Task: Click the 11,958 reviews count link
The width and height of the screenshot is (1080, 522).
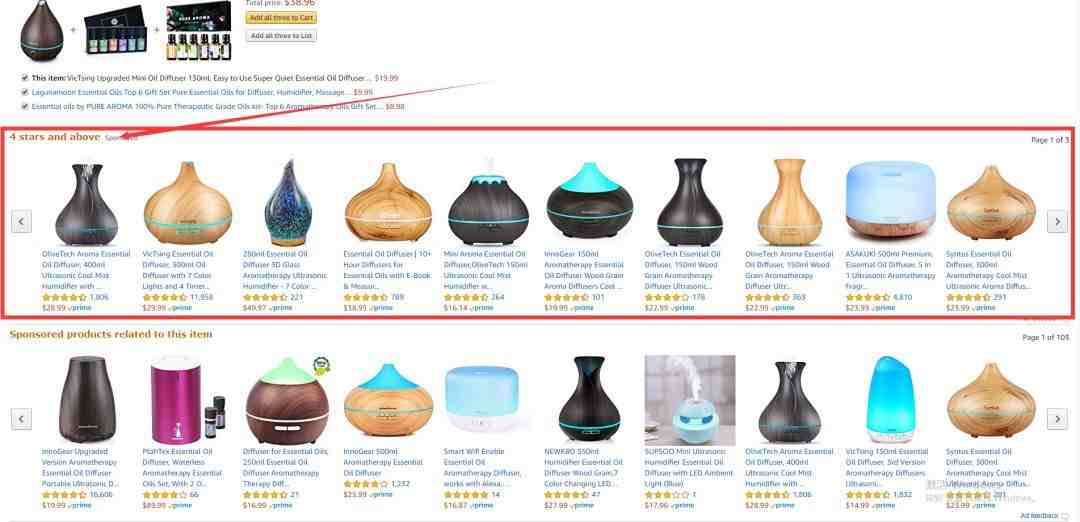Action: [202, 297]
